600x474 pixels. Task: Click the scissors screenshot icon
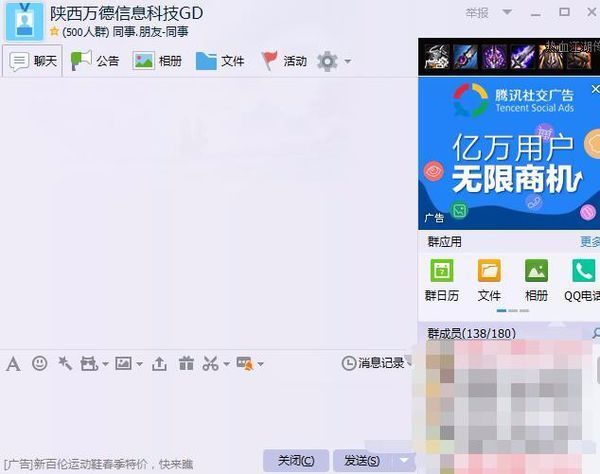coord(210,363)
